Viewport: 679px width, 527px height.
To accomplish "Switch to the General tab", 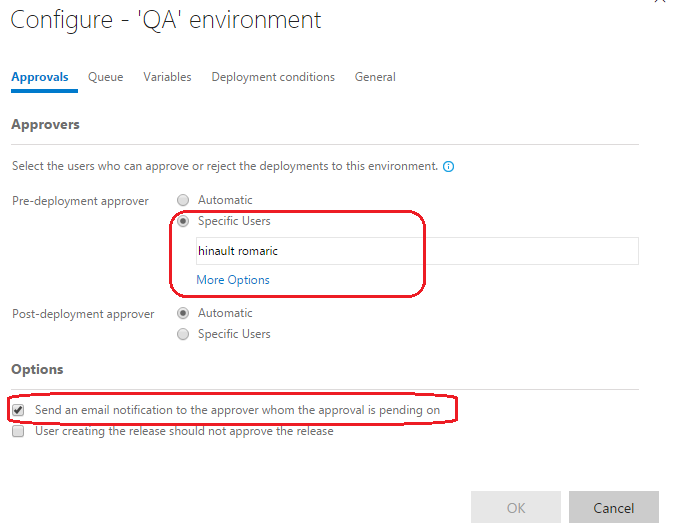I will click(x=375, y=77).
